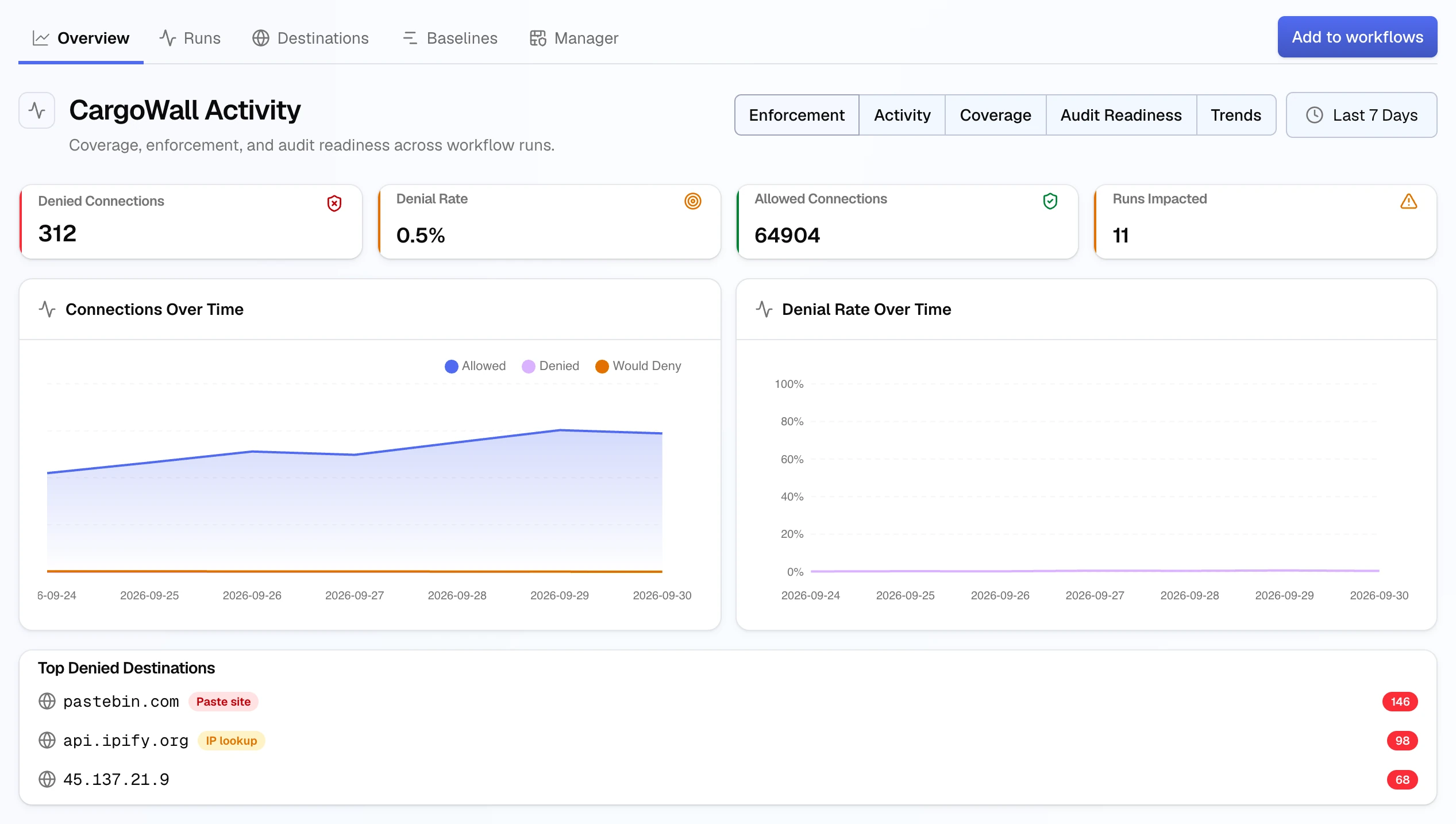Screen dimensions: 1456x824
Task: Toggle the Denied legend series
Action: 550,366
